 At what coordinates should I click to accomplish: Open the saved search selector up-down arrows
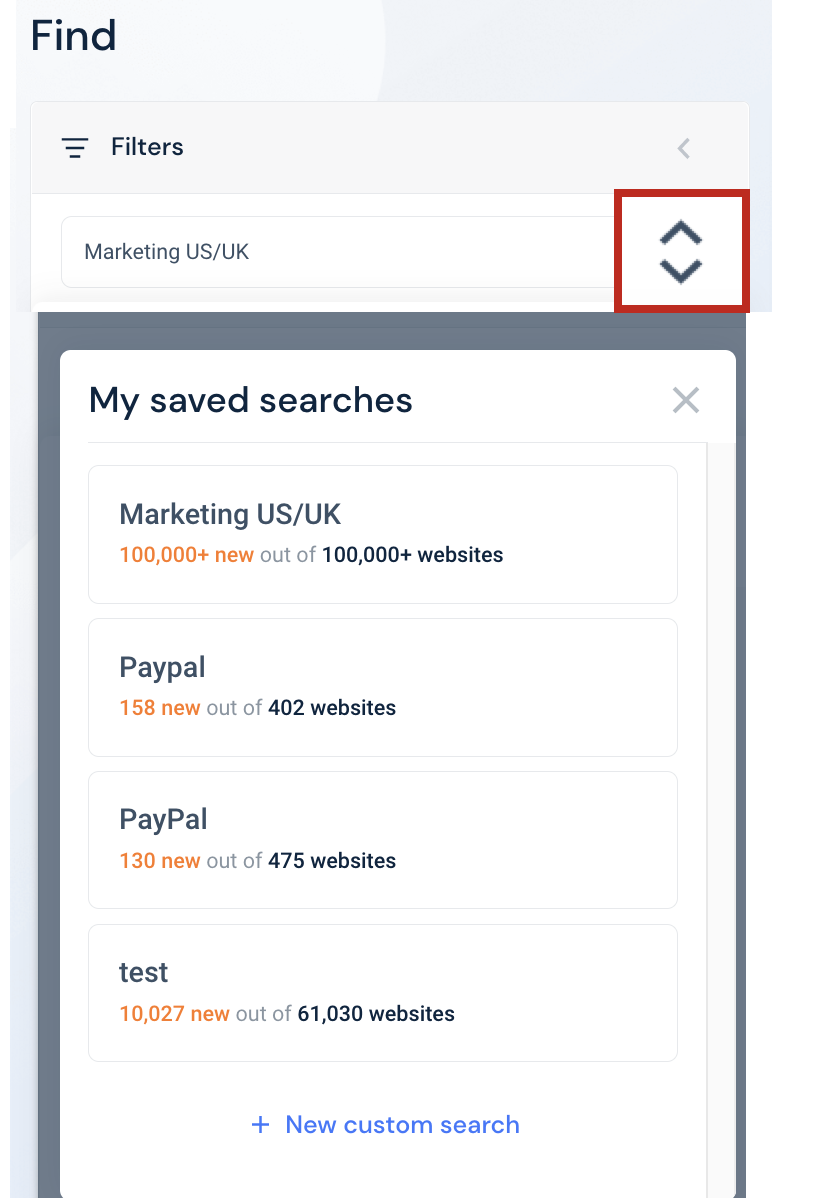click(x=681, y=252)
